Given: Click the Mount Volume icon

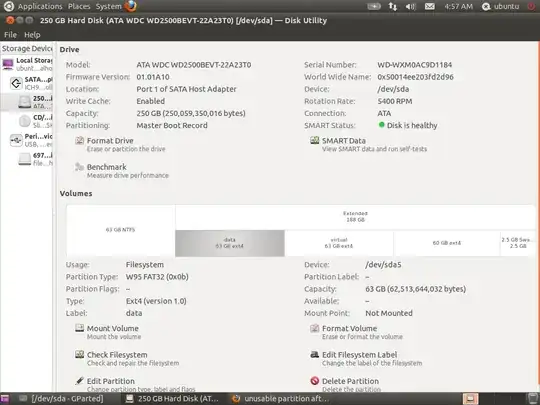Looking at the screenshot, I should pos(80,328).
